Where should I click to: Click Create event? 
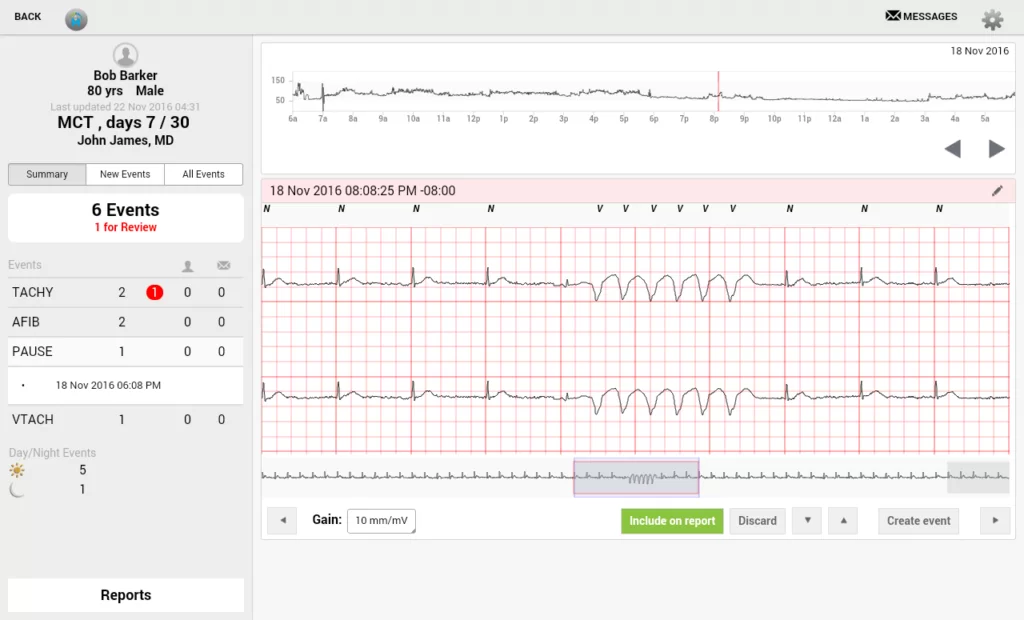point(918,521)
